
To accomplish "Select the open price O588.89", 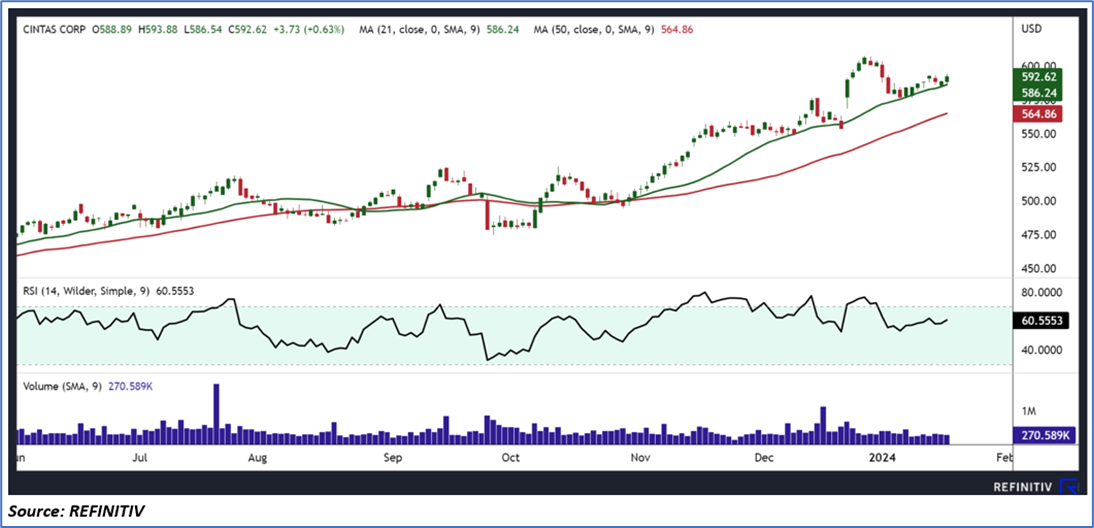I will pos(114,30).
